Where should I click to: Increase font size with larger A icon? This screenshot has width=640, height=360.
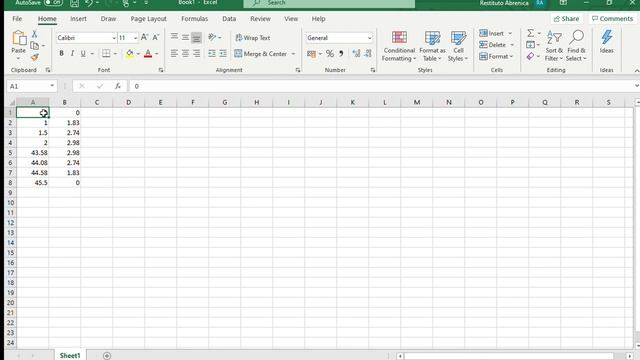144,38
